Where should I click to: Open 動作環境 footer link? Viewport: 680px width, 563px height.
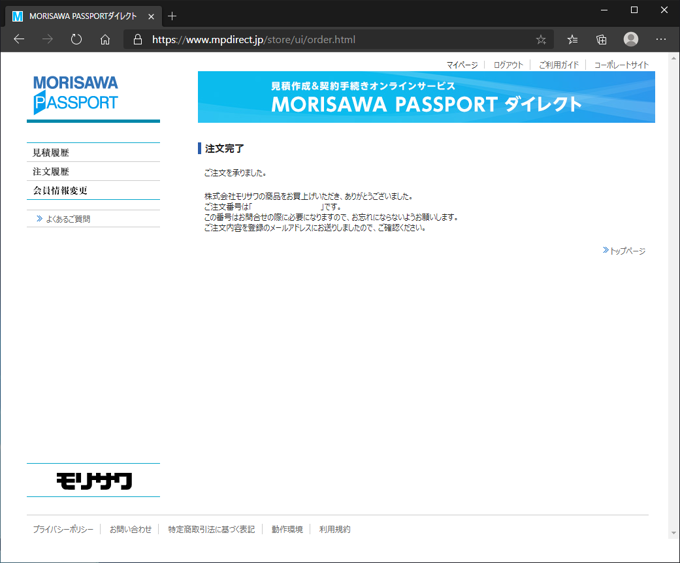click(287, 529)
